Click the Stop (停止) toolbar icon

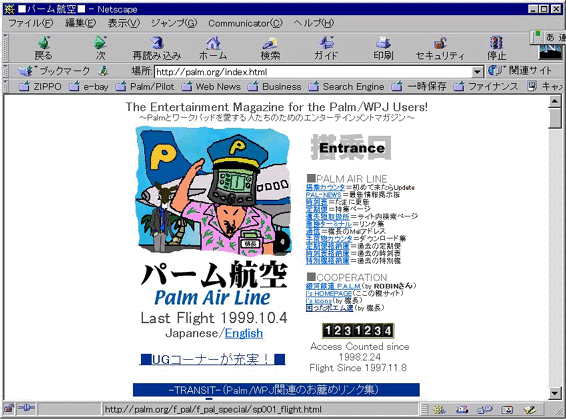click(x=497, y=48)
